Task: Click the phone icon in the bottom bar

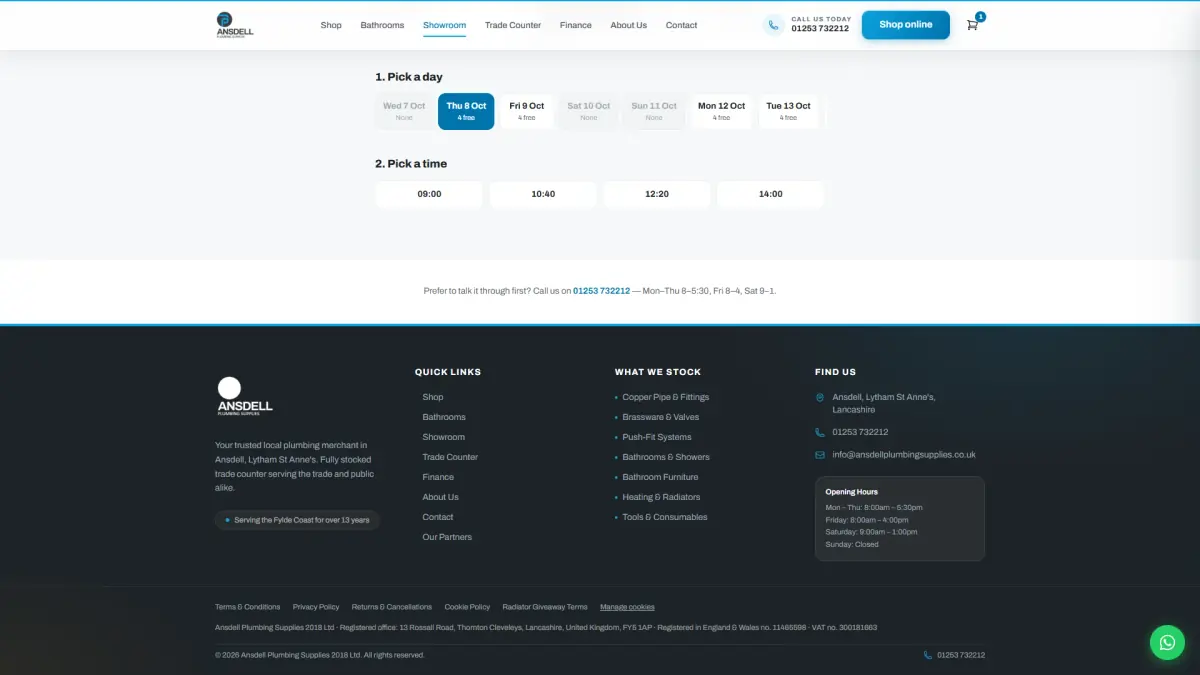Action: [928, 655]
